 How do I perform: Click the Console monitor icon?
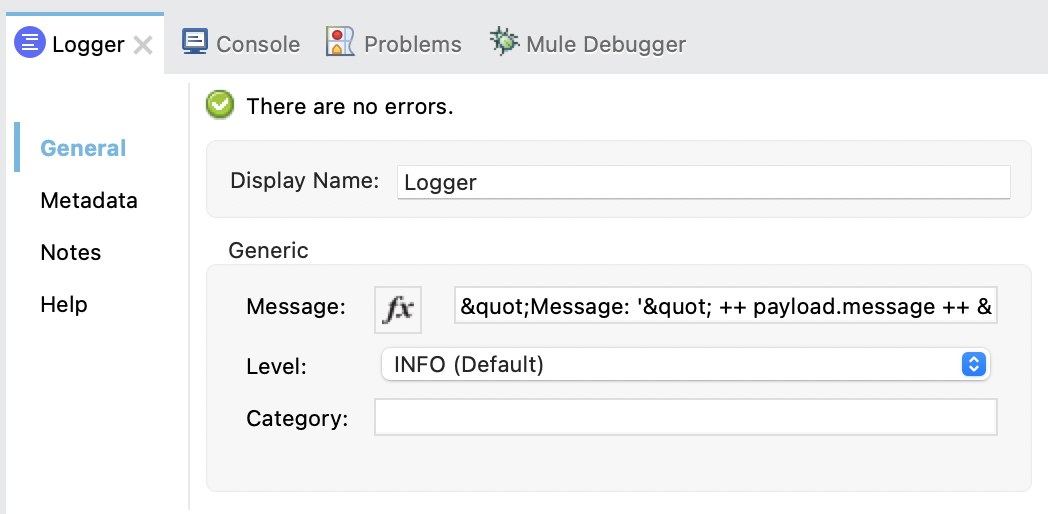195,42
